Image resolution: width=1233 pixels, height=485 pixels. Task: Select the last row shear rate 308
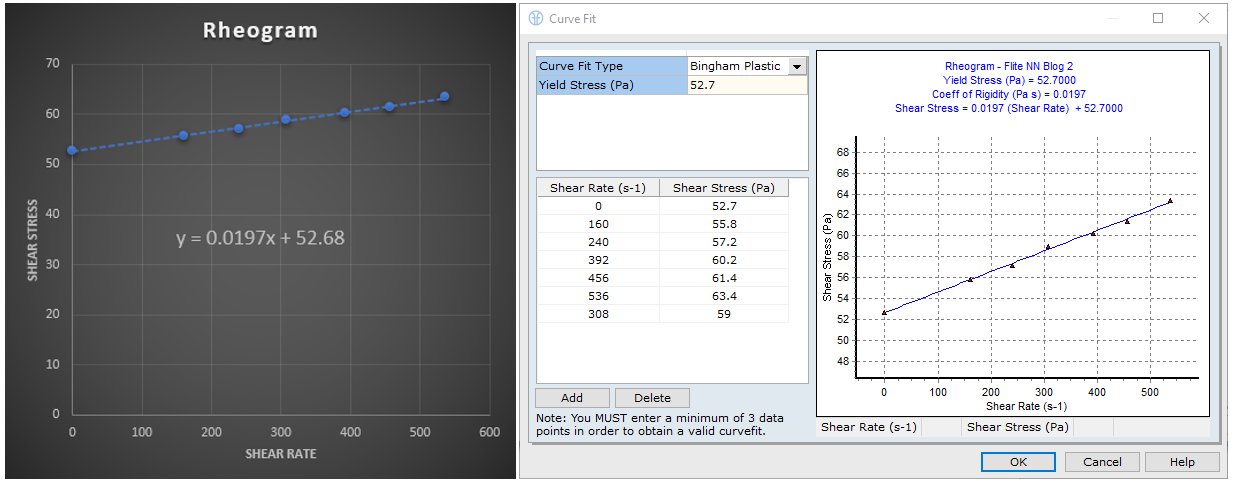(598, 314)
